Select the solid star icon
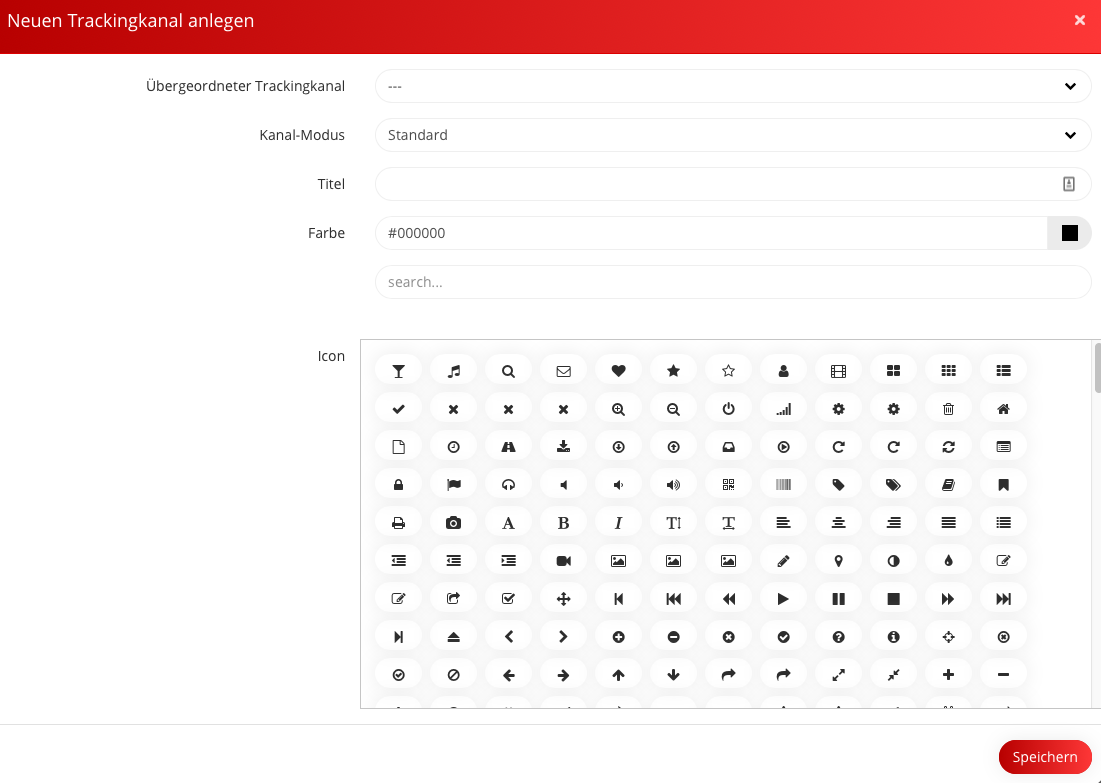1101x783 pixels. (673, 371)
